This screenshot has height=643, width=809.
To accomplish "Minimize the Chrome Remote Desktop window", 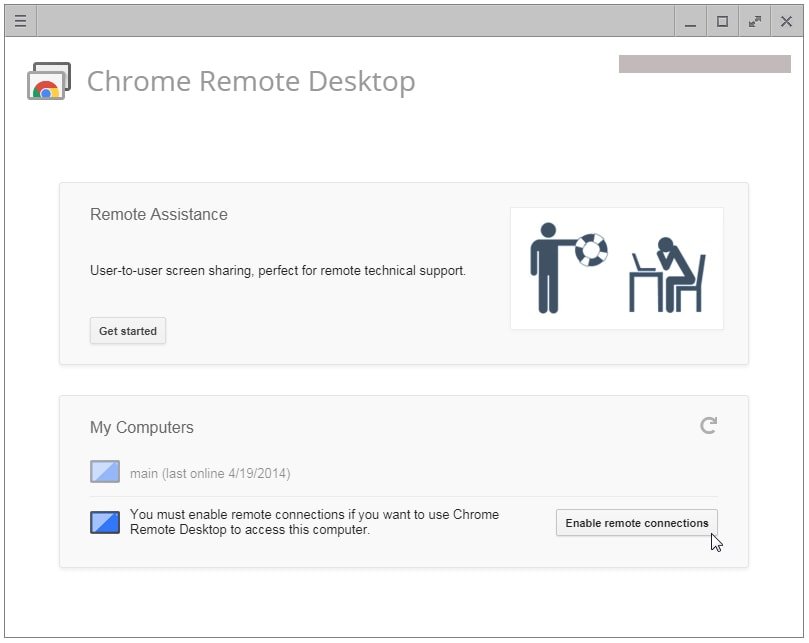I will [x=690, y=21].
